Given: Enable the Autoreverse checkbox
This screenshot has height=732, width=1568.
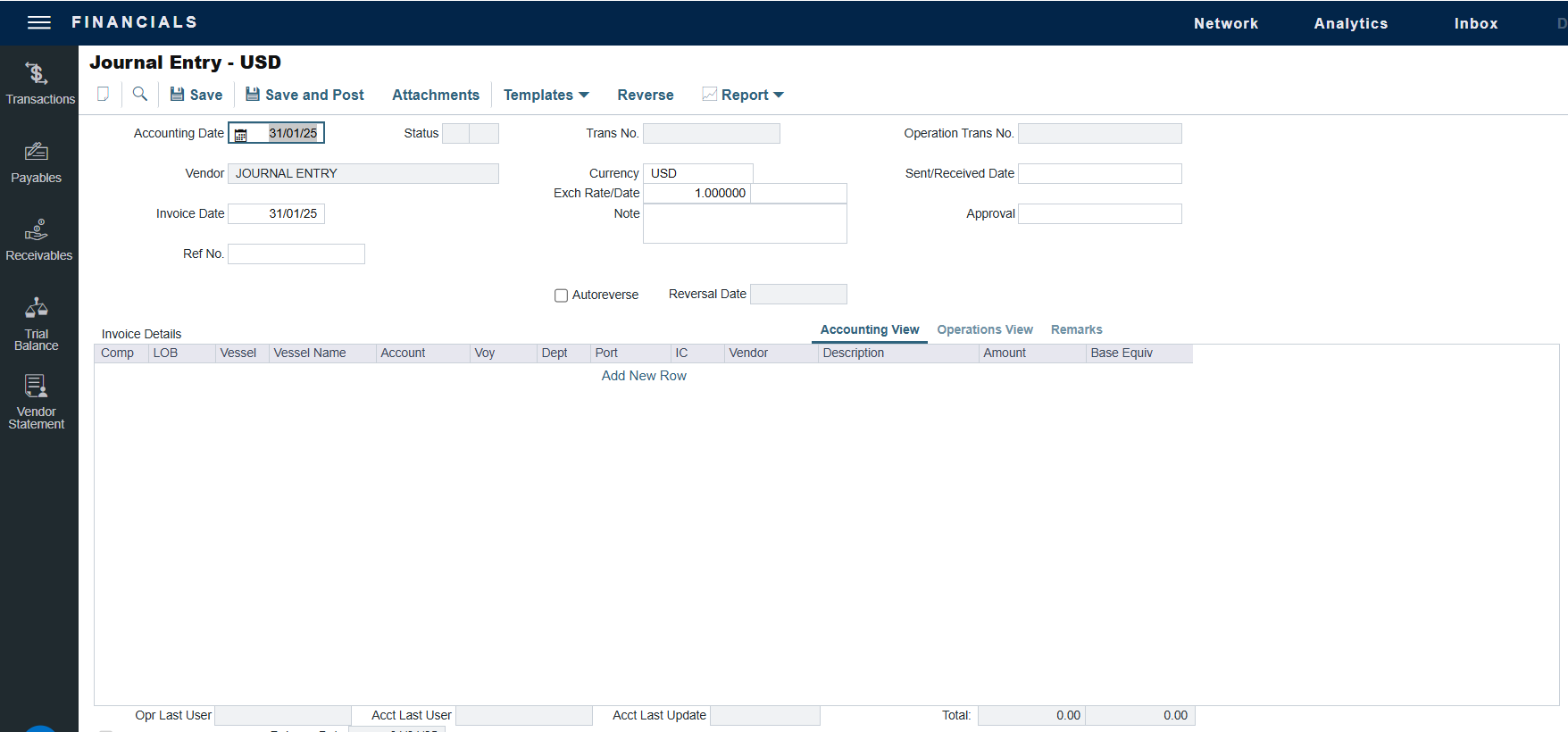Looking at the screenshot, I should (x=561, y=295).
